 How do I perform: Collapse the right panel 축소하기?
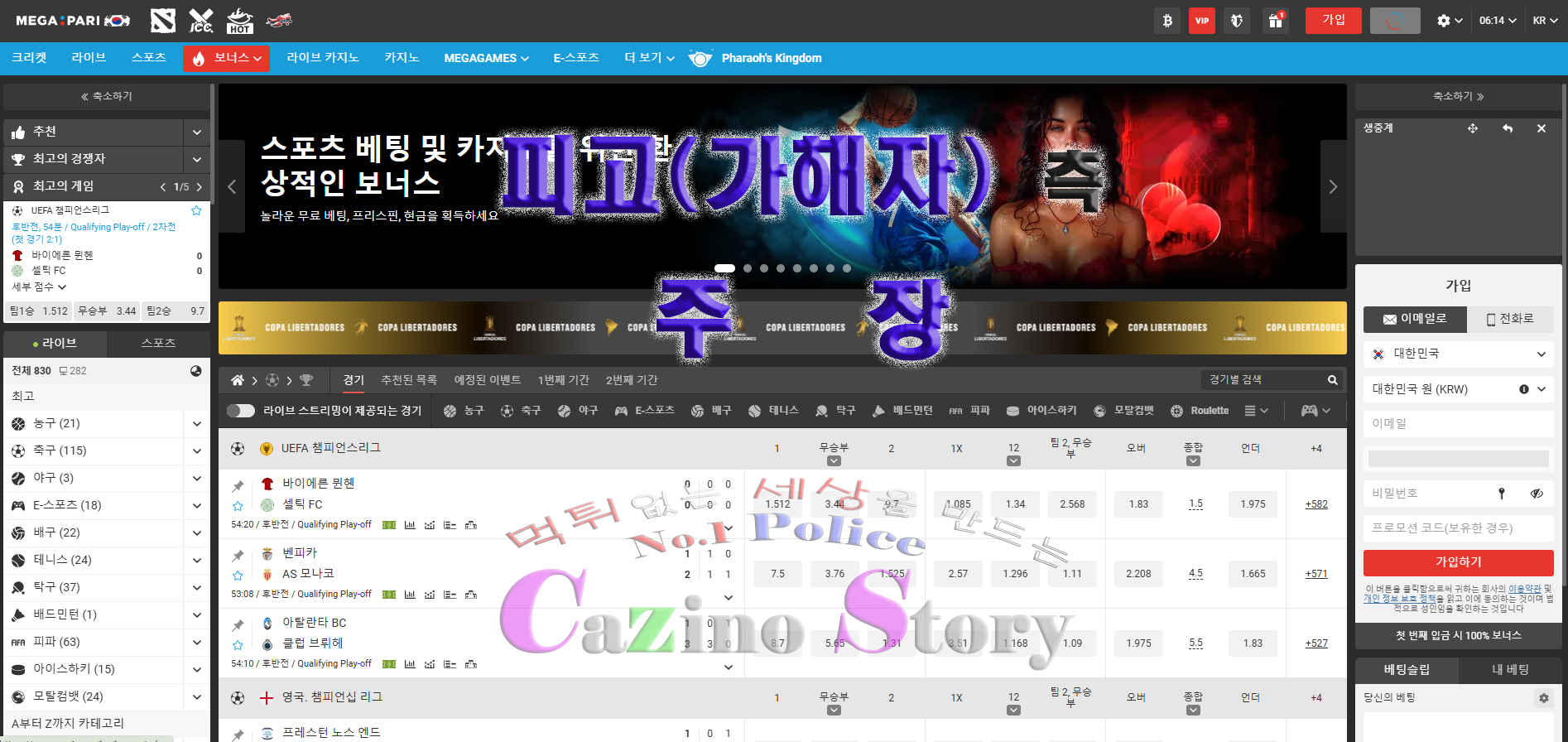[1459, 96]
